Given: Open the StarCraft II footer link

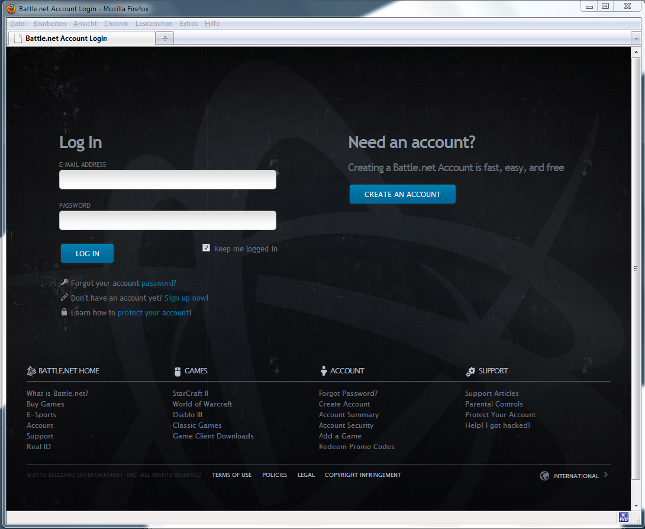Looking at the screenshot, I should click(x=190, y=393).
